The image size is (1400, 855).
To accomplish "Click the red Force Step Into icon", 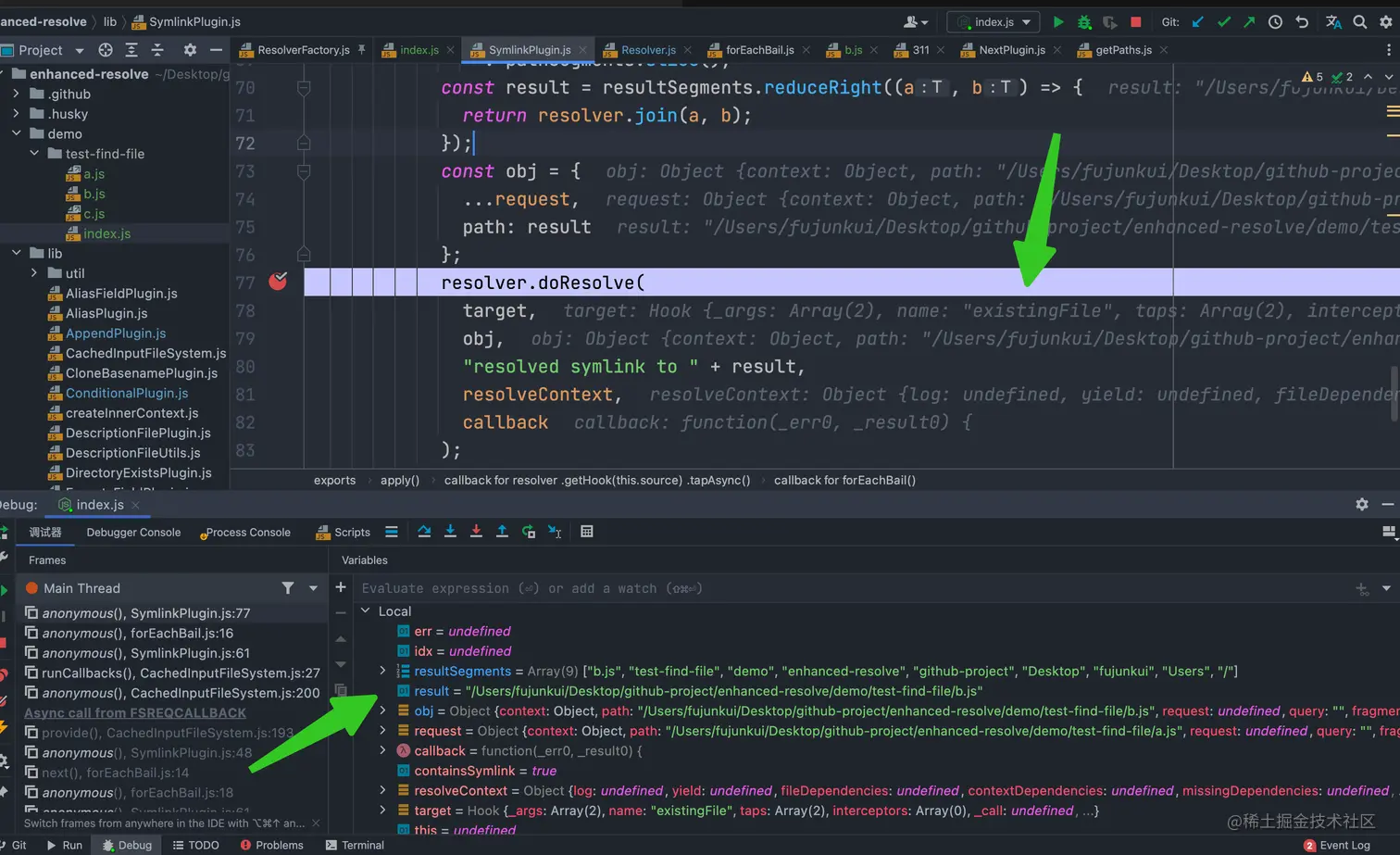I will click(476, 532).
